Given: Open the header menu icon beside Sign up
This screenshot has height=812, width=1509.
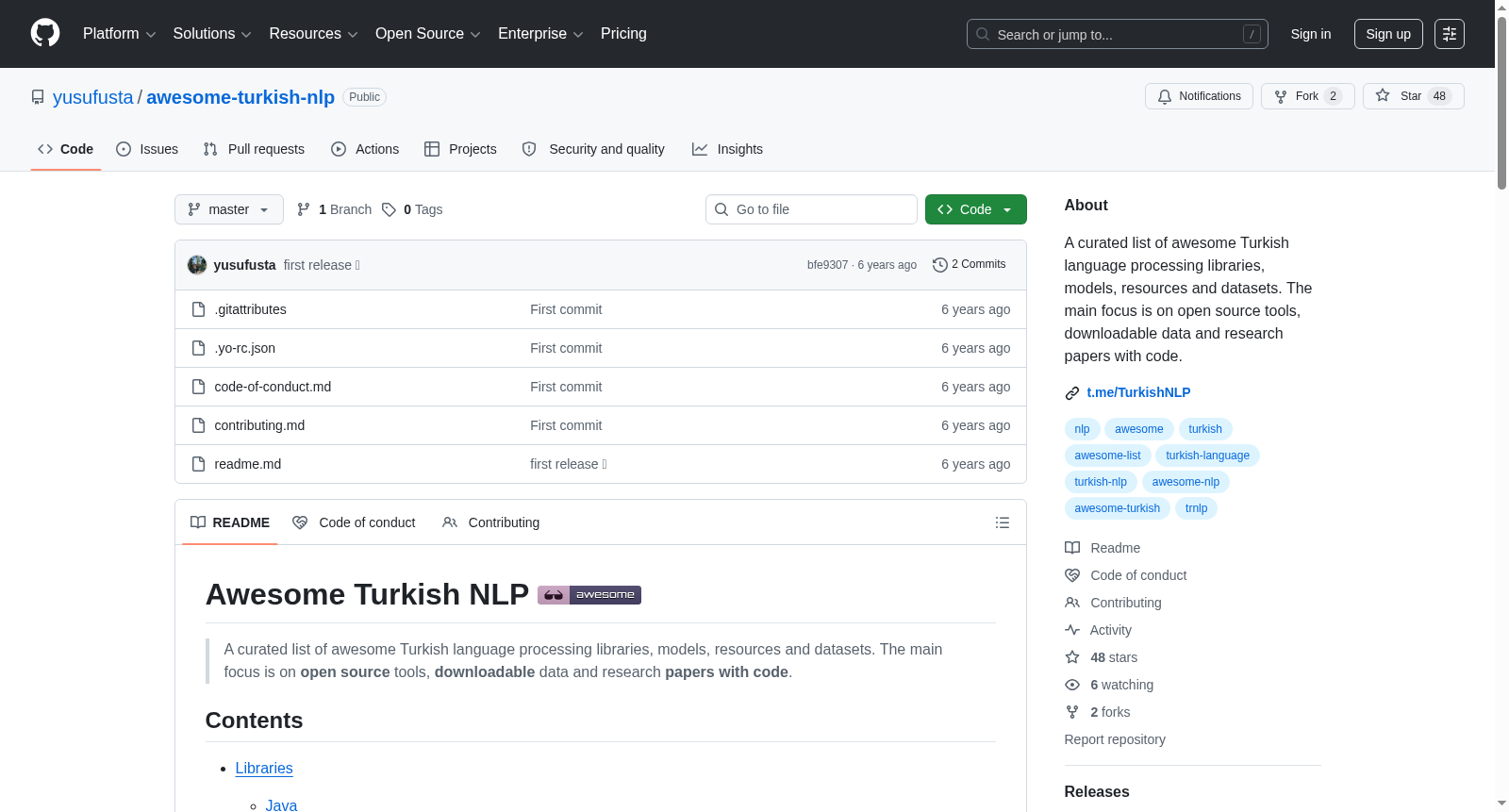Looking at the screenshot, I should point(1450,34).
